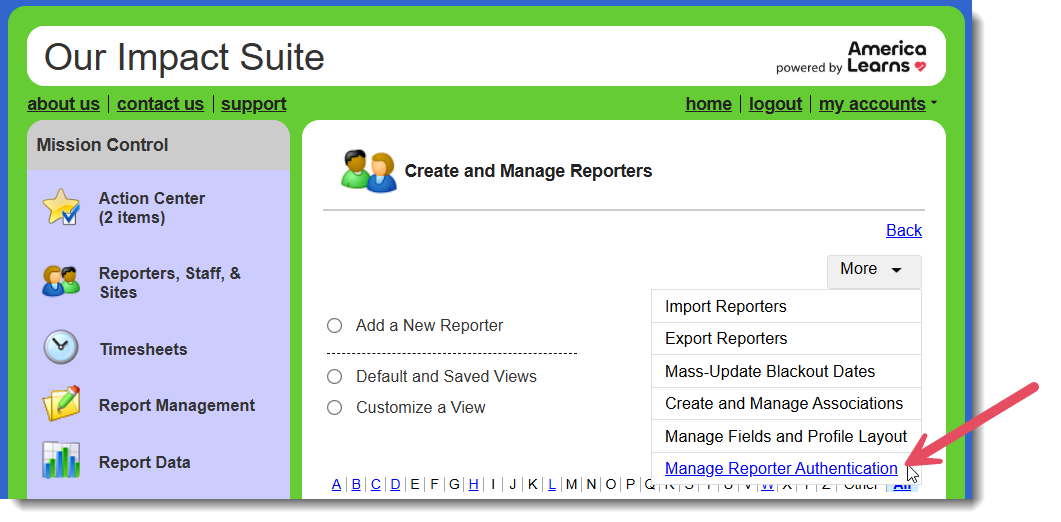
Task: Filter reporters by letter H
Action: click(474, 484)
